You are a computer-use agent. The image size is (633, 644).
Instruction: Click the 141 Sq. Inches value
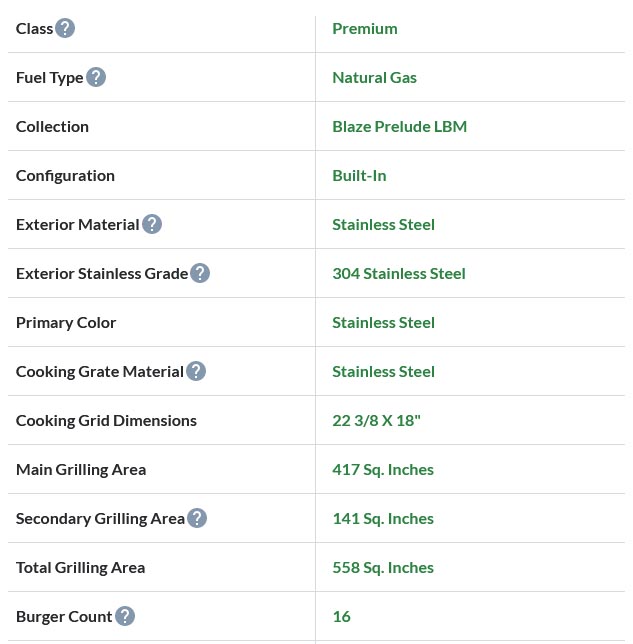tap(383, 518)
